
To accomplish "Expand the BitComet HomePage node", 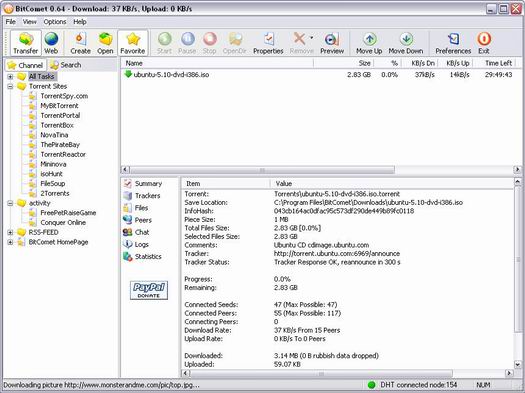I will 10,242.
